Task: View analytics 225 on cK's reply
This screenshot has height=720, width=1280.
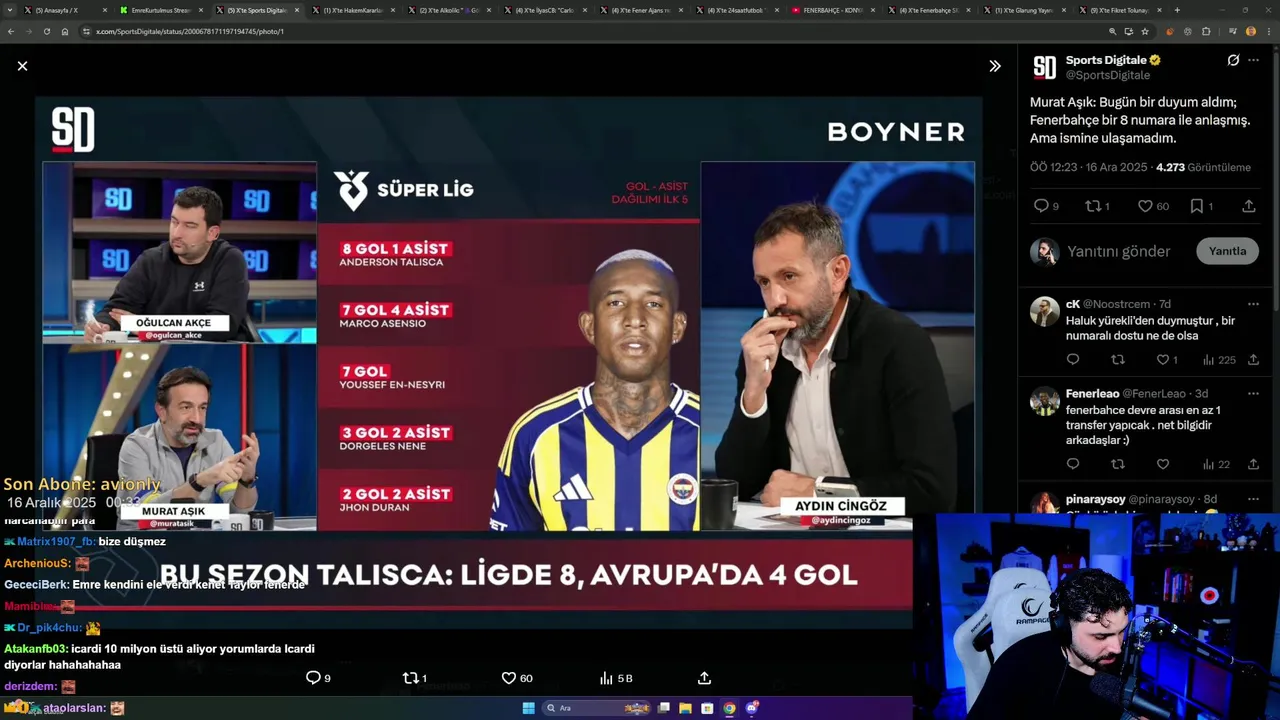Action: click(x=1219, y=360)
